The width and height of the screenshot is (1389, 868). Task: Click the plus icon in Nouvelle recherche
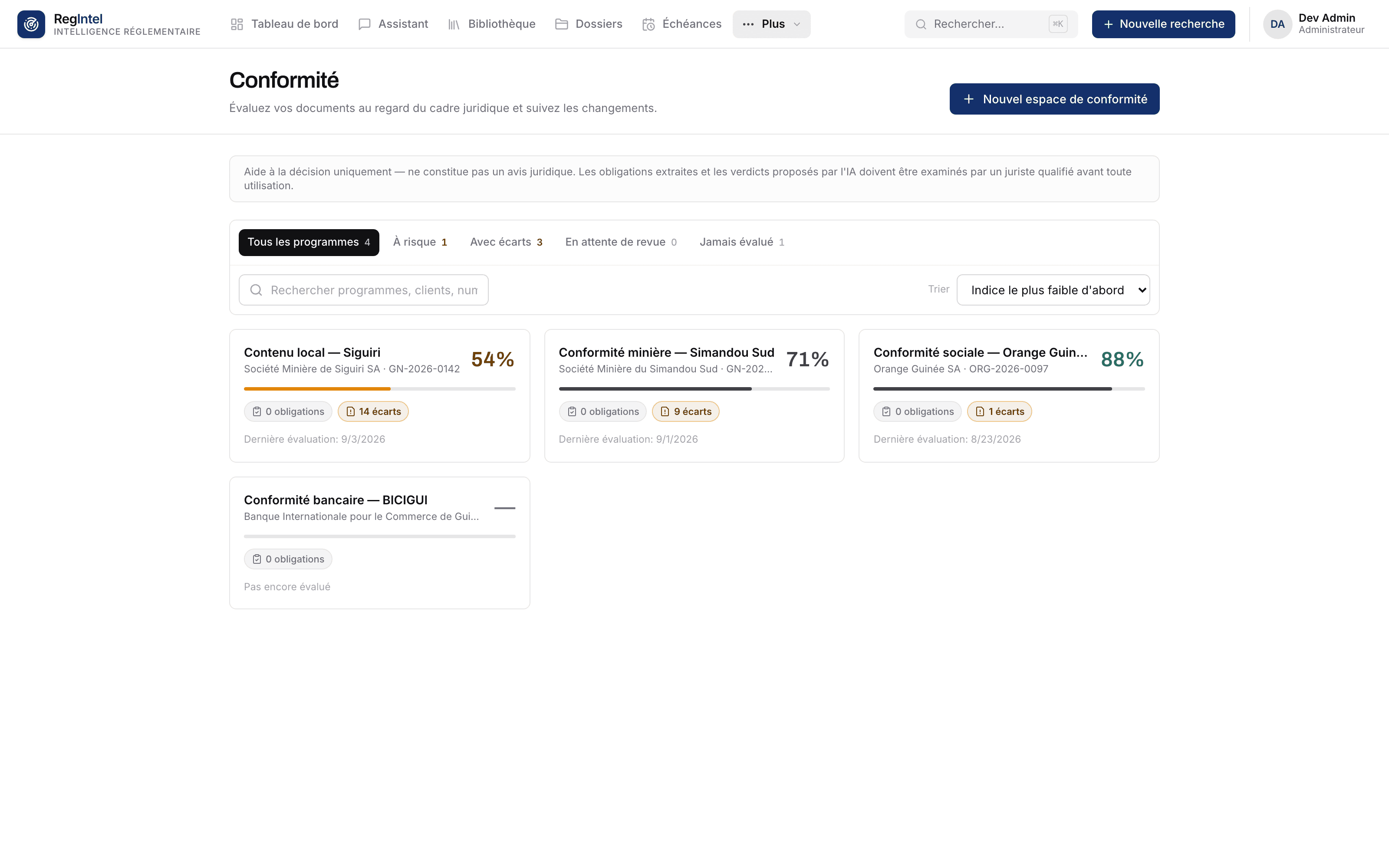1108,24
